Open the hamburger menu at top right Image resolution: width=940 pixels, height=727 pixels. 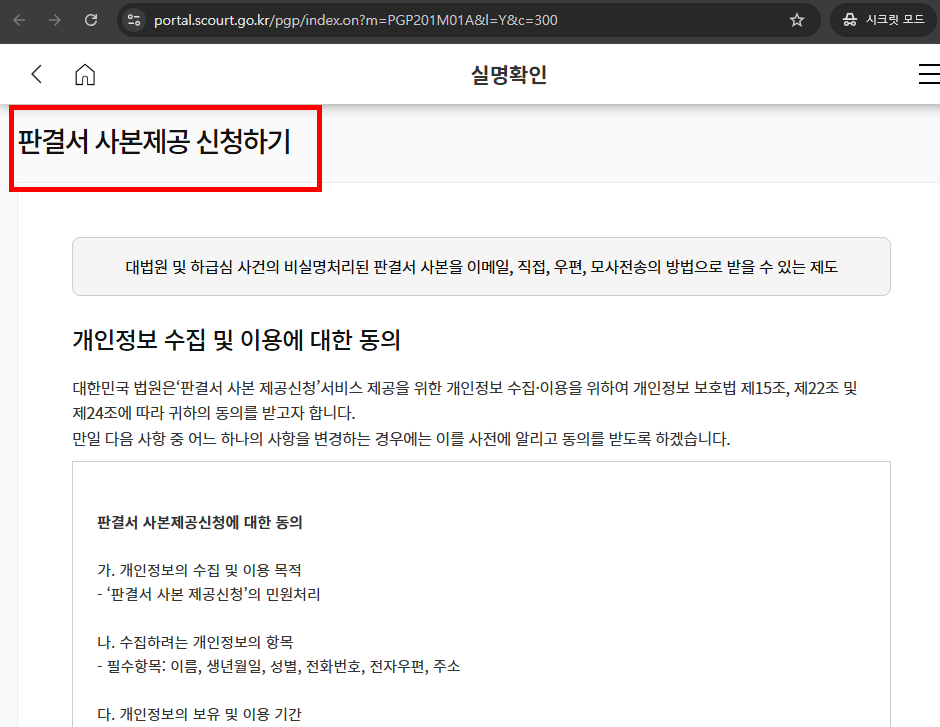tap(929, 73)
